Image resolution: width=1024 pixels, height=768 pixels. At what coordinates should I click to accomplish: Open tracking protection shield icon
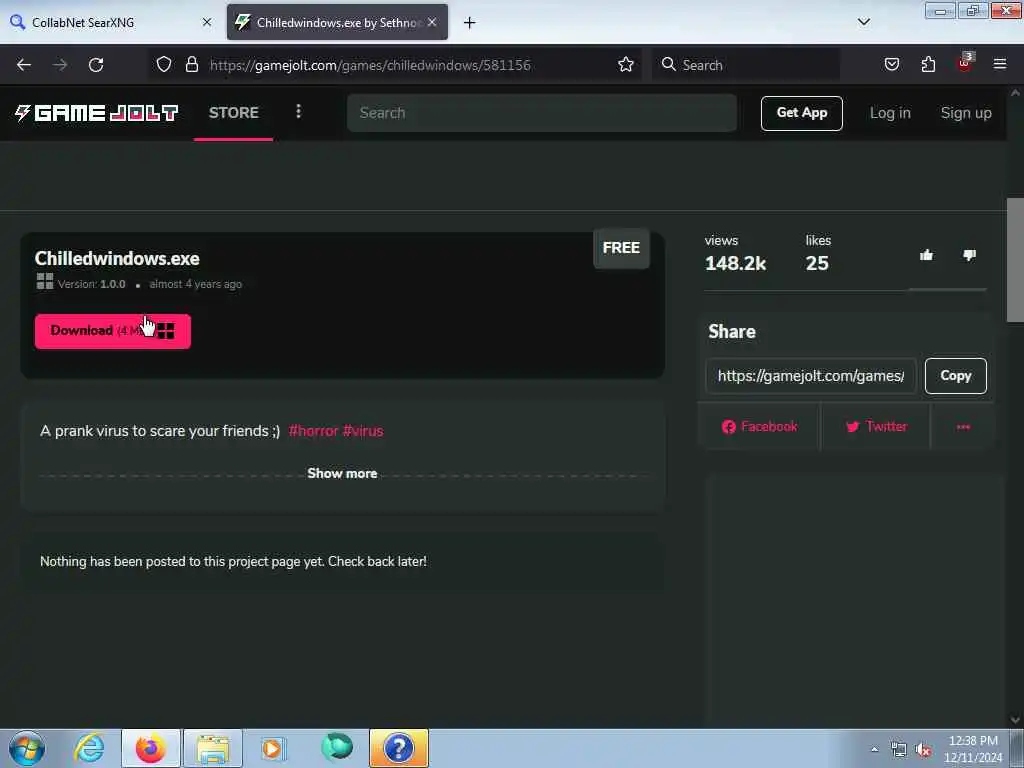tap(164, 65)
